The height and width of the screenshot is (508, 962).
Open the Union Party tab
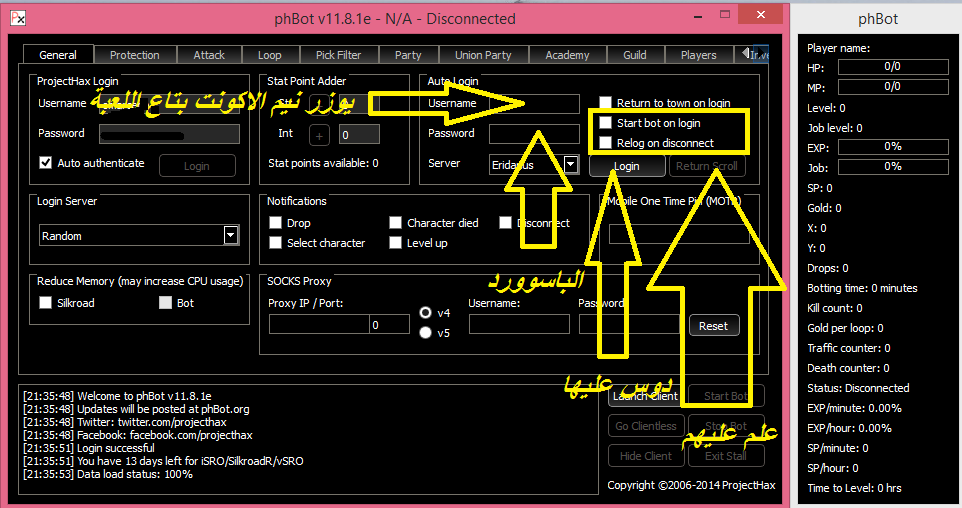[483, 55]
